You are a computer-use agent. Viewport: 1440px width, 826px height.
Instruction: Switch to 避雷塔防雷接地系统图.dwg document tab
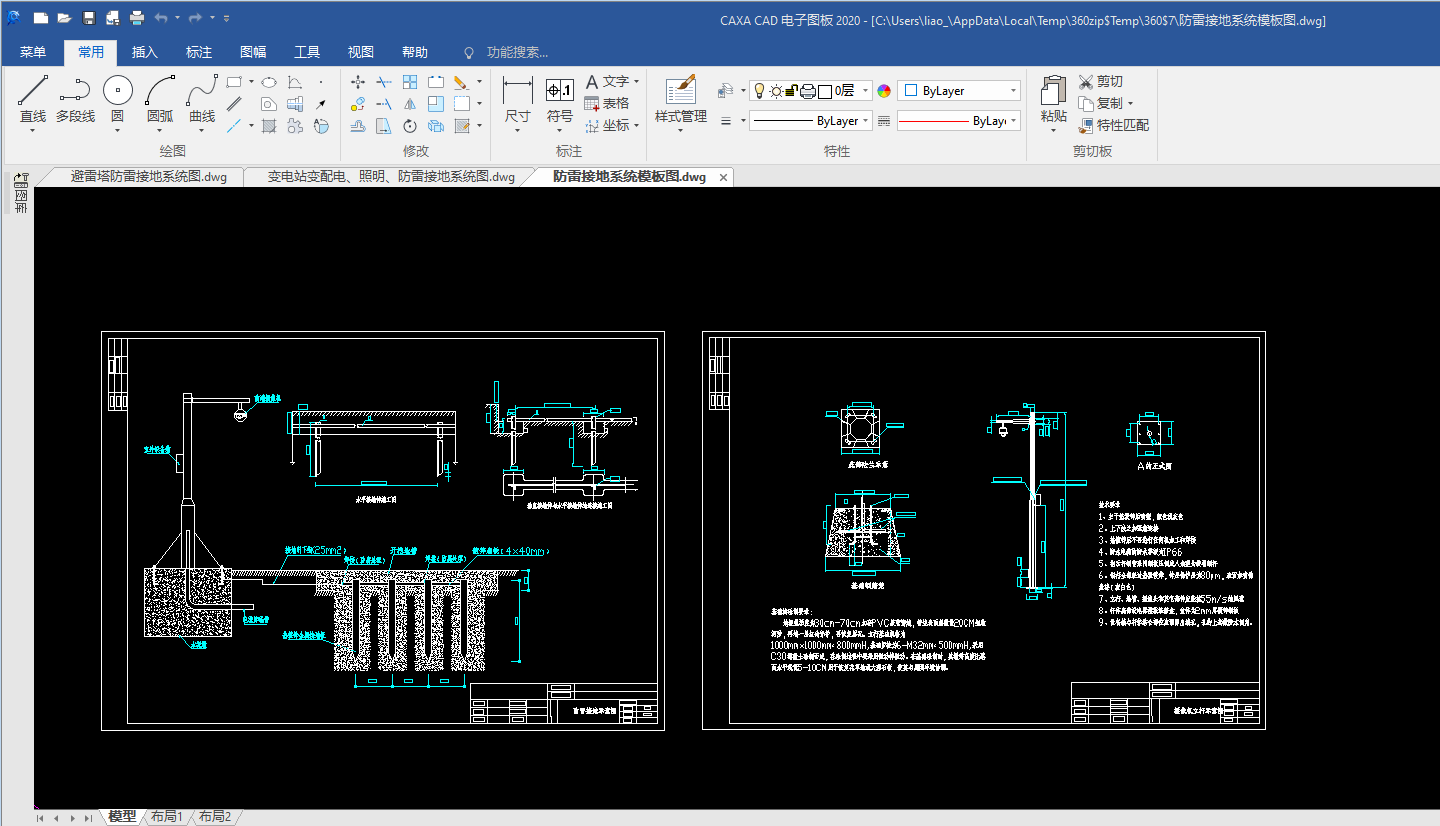click(148, 177)
